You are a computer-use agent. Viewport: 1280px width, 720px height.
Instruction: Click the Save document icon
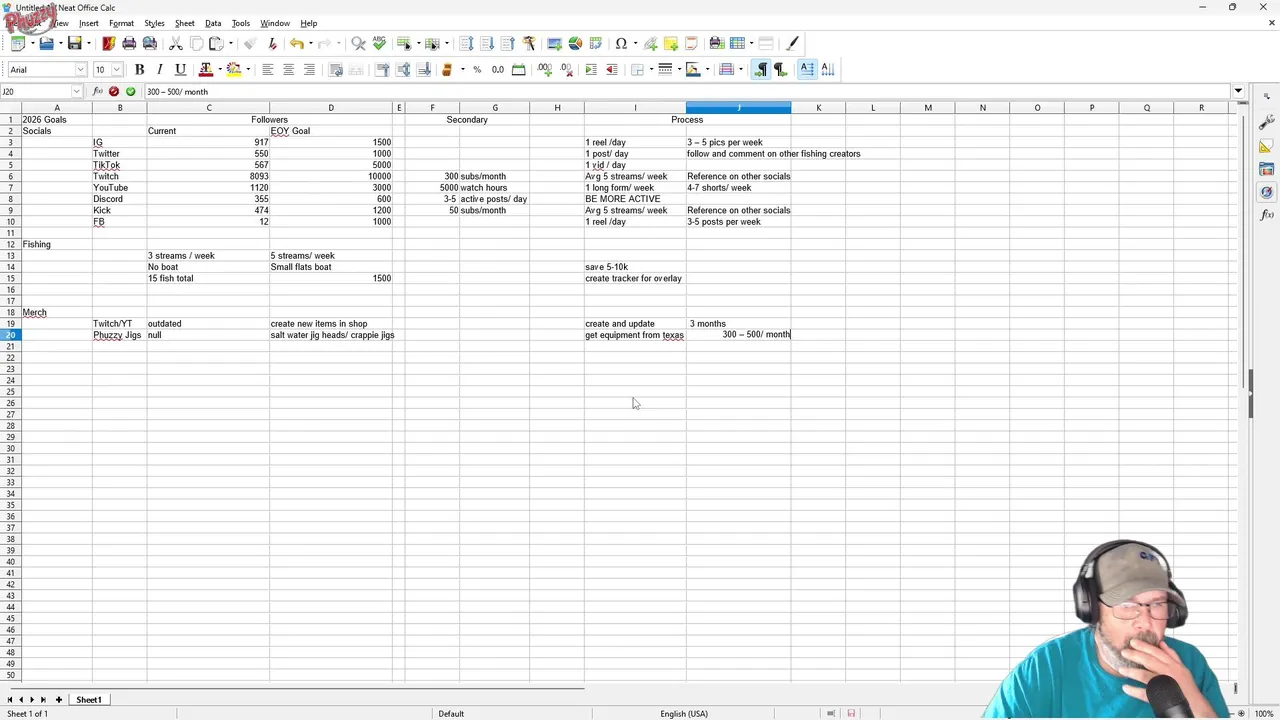(x=74, y=43)
